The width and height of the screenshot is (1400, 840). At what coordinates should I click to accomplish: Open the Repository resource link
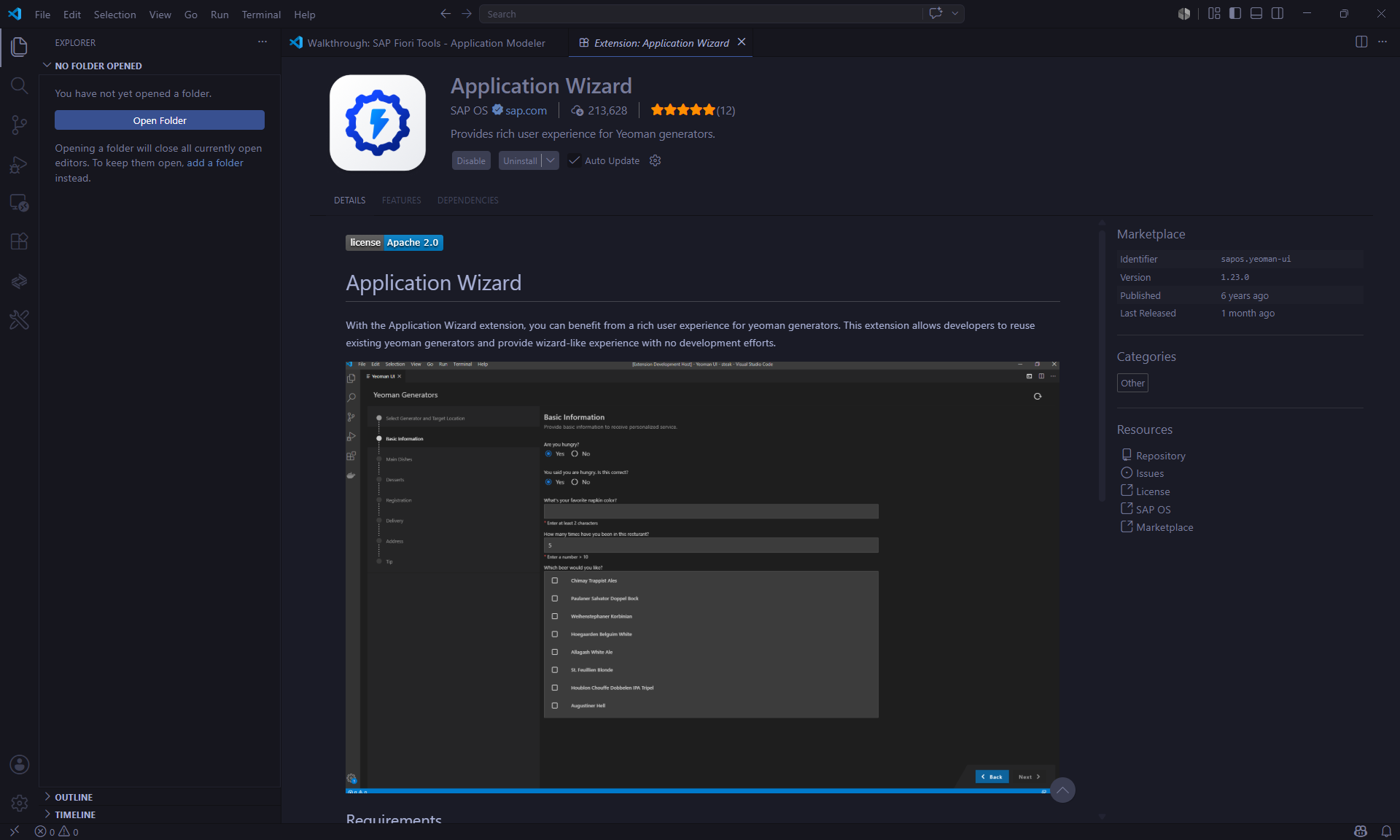click(x=1160, y=456)
